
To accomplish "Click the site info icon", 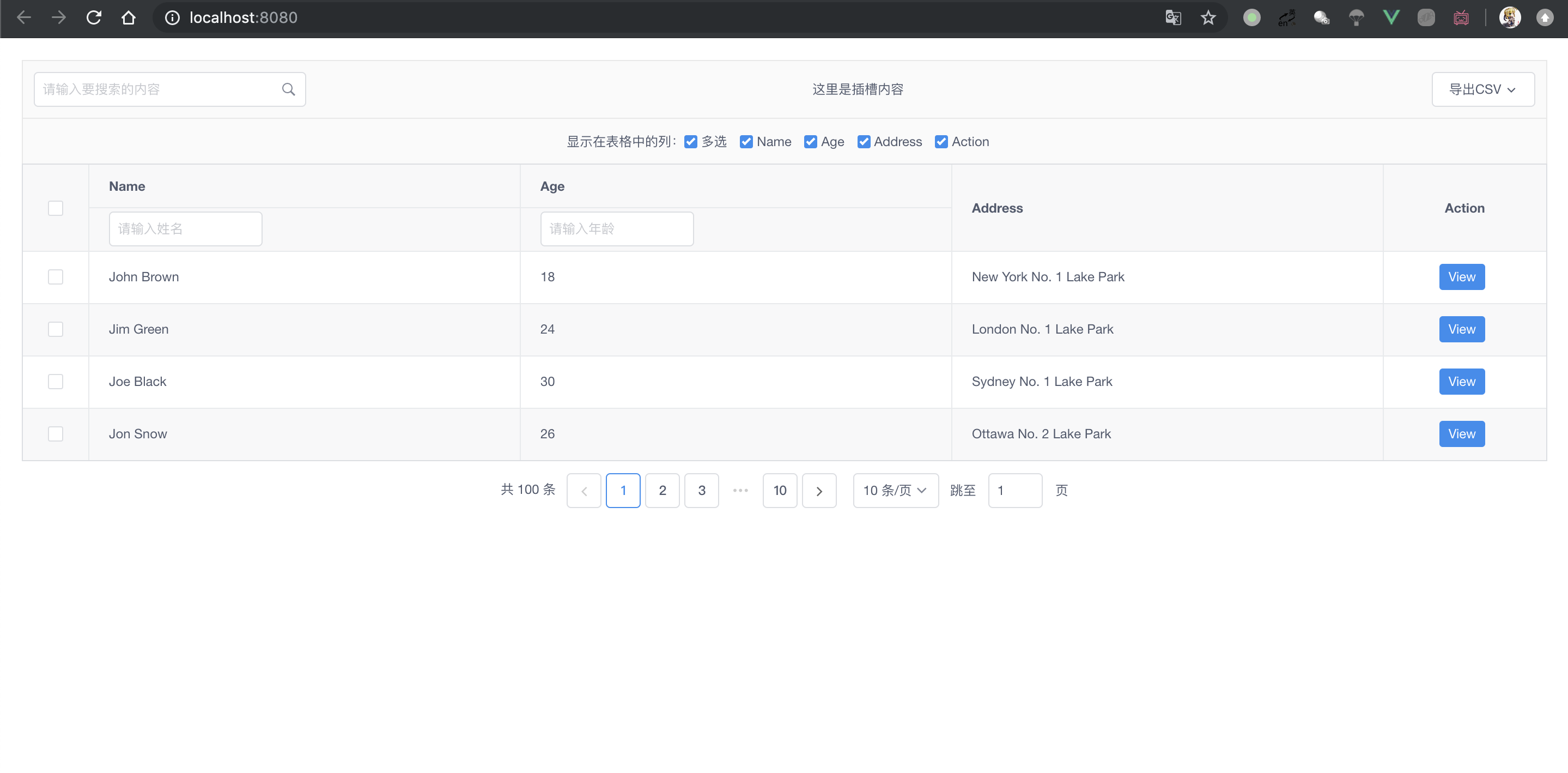I will pyautogui.click(x=172, y=17).
